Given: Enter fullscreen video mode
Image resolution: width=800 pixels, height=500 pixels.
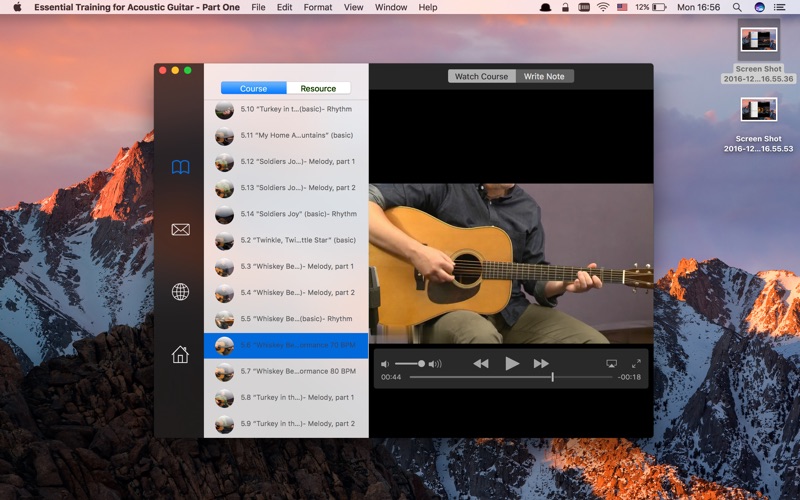Looking at the screenshot, I should (636, 363).
